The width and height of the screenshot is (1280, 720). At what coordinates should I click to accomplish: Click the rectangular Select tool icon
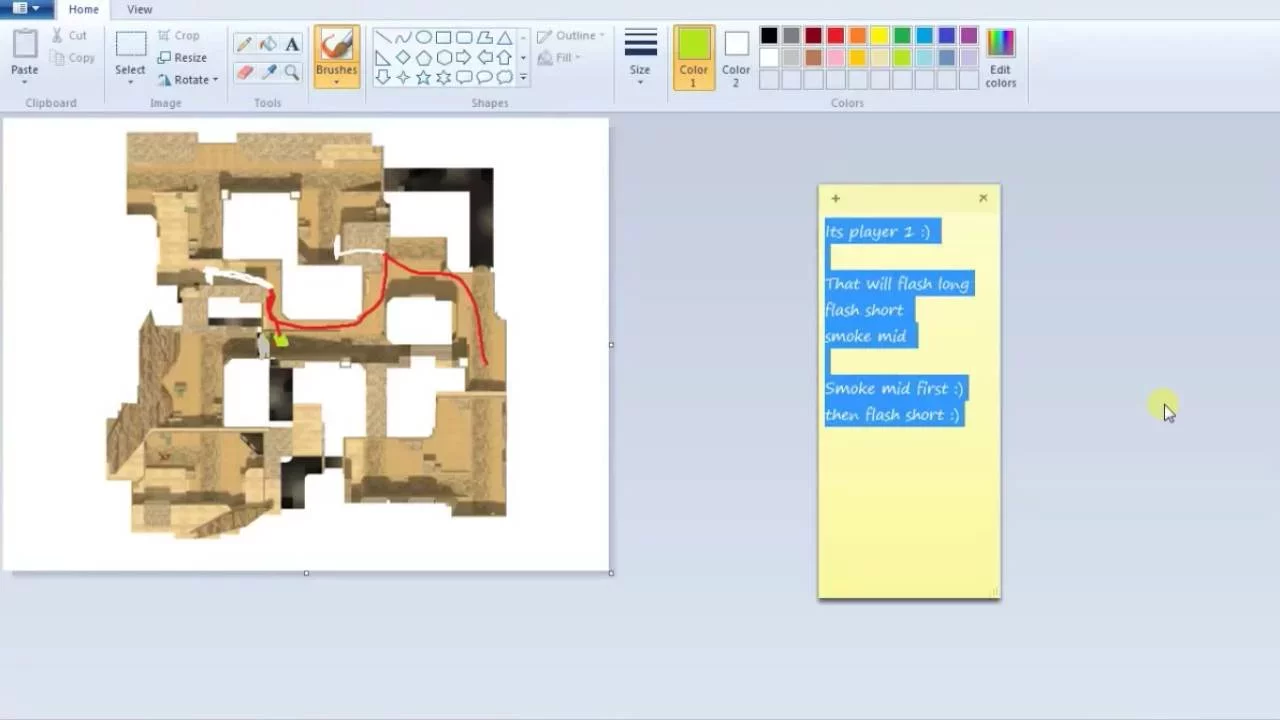130,44
